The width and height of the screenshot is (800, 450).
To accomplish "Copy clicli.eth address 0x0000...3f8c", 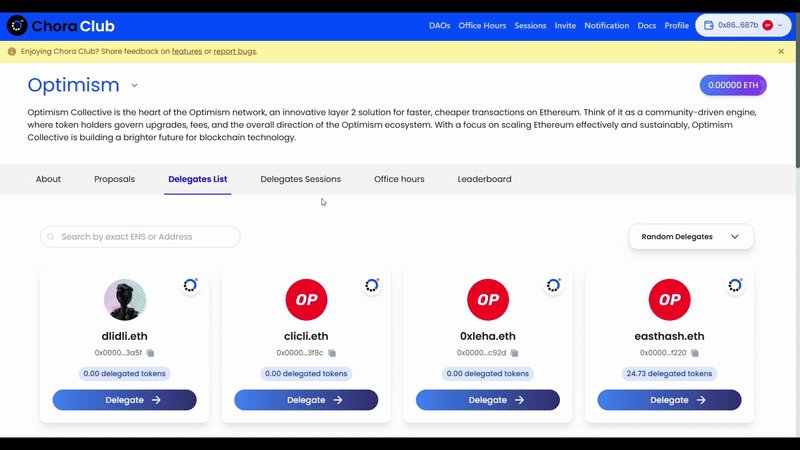I will [332, 353].
